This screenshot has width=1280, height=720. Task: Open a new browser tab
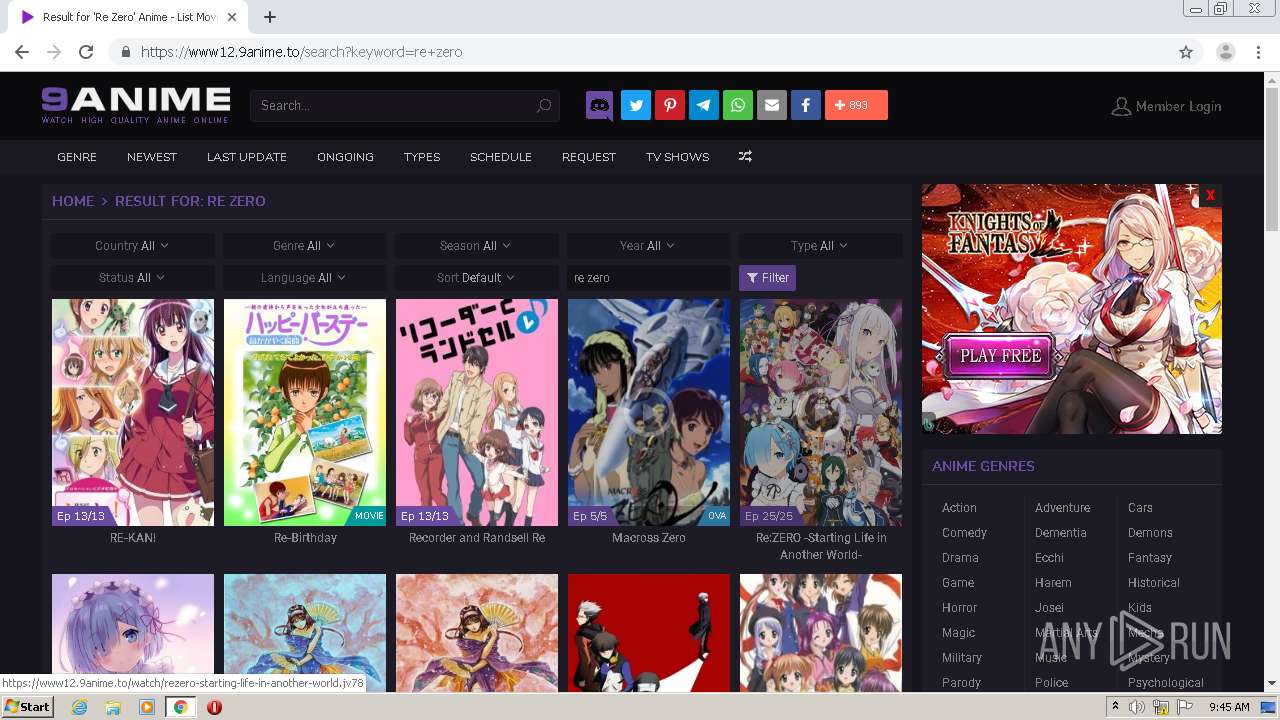pyautogui.click(x=270, y=17)
